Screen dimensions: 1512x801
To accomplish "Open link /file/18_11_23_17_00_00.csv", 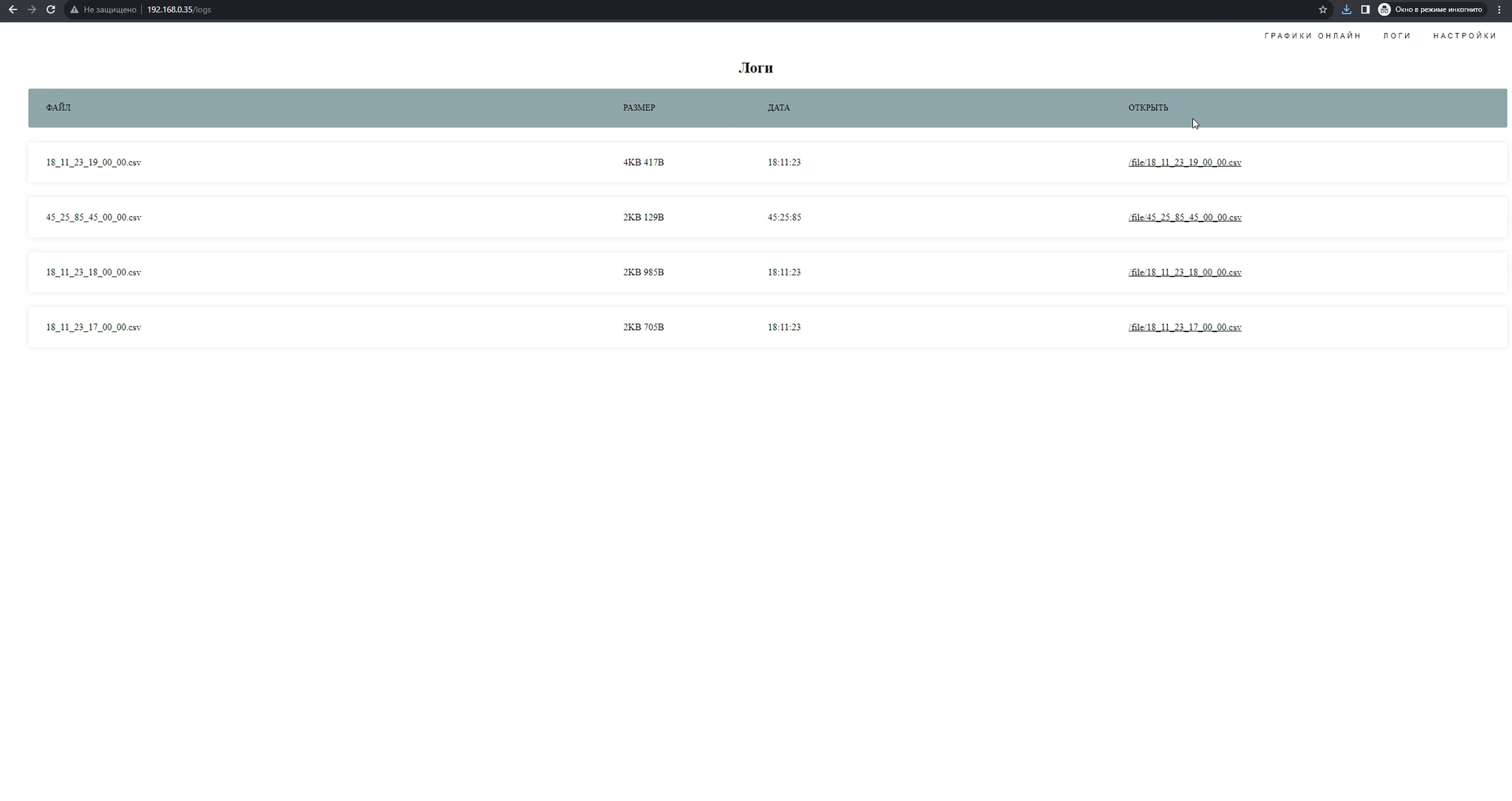I will click(1184, 327).
